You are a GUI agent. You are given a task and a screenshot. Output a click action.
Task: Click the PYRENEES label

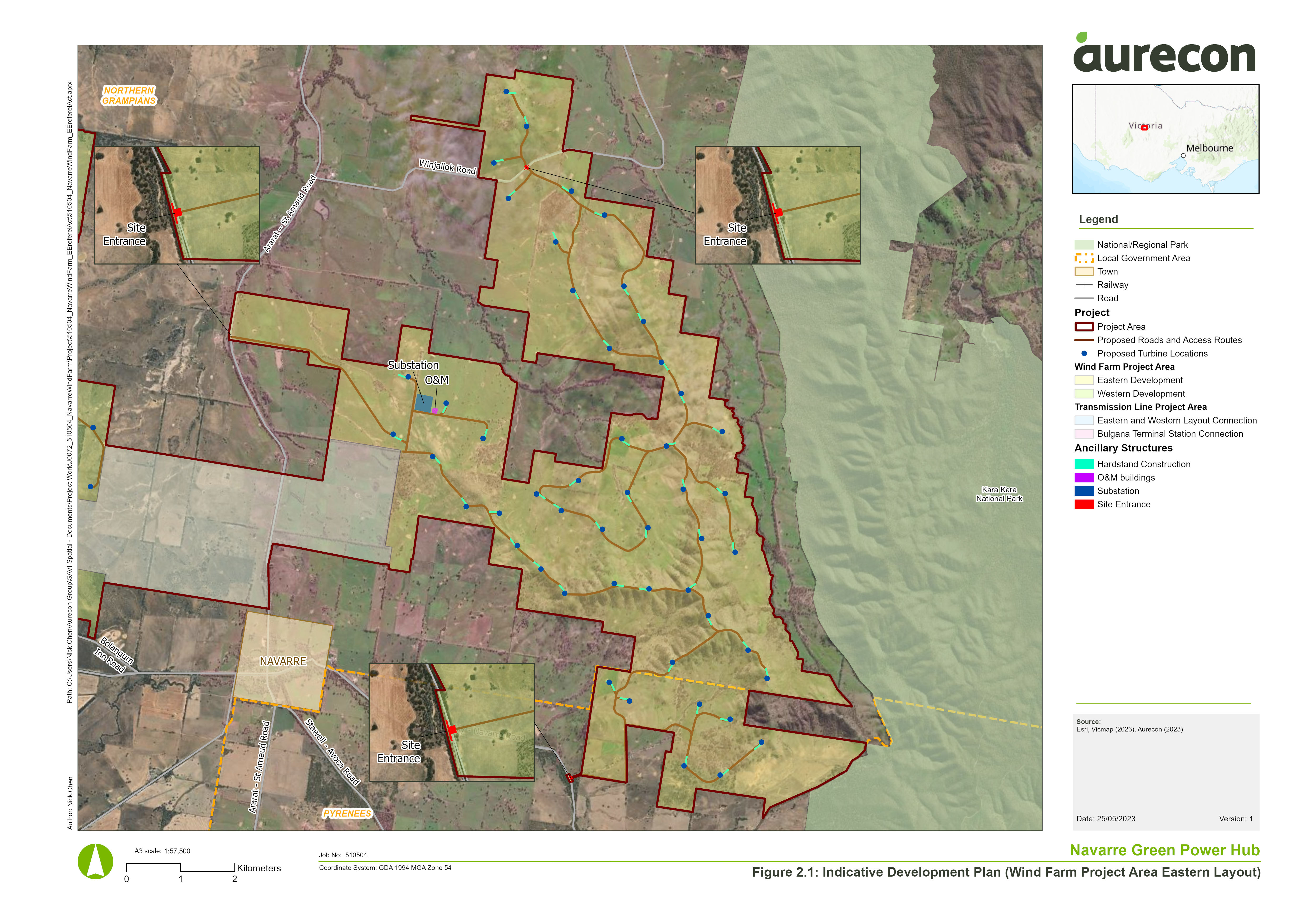pyautogui.click(x=347, y=814)
